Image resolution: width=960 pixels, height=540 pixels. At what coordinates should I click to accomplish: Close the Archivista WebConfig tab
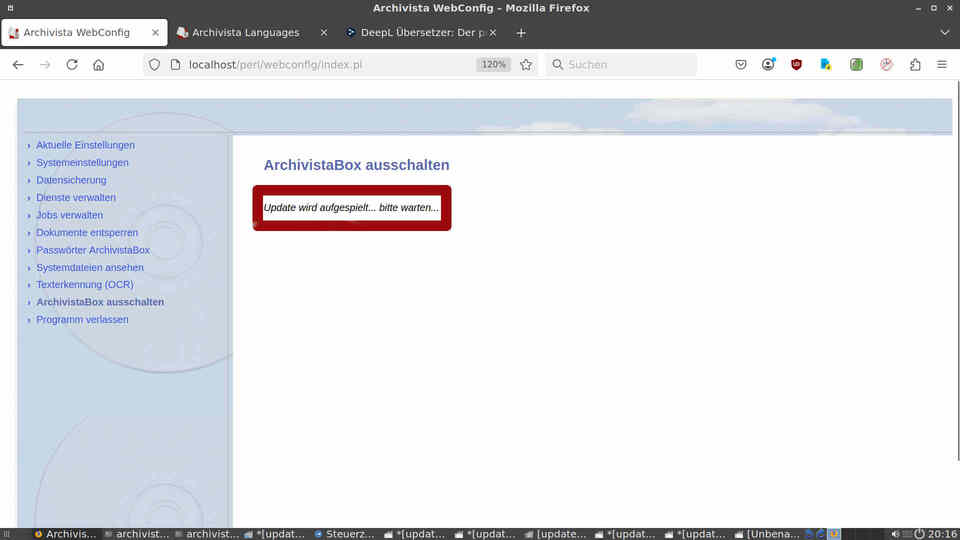click(156, 32)
